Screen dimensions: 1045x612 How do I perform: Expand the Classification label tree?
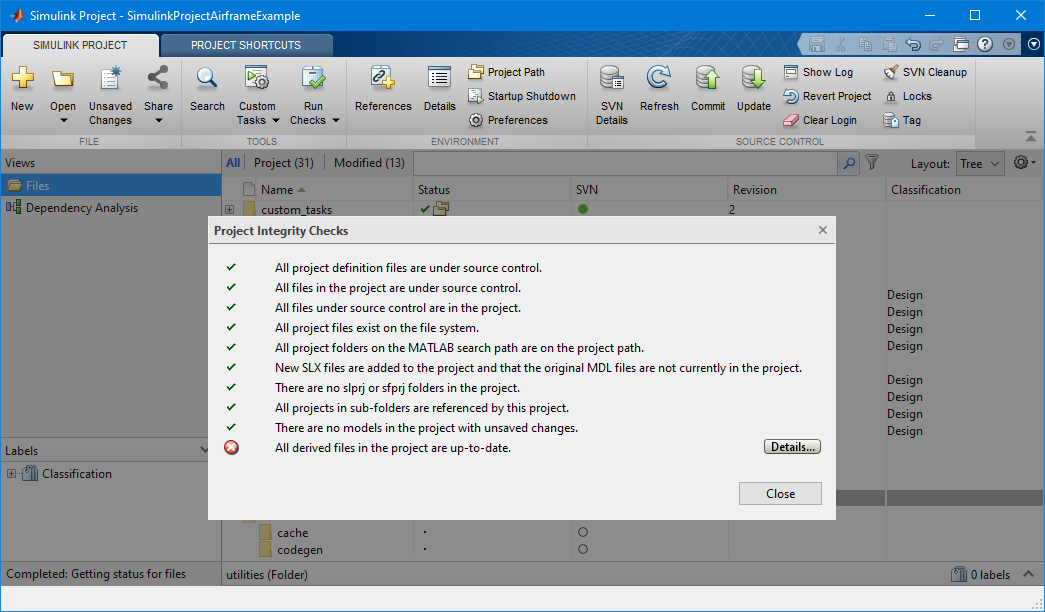11,474
